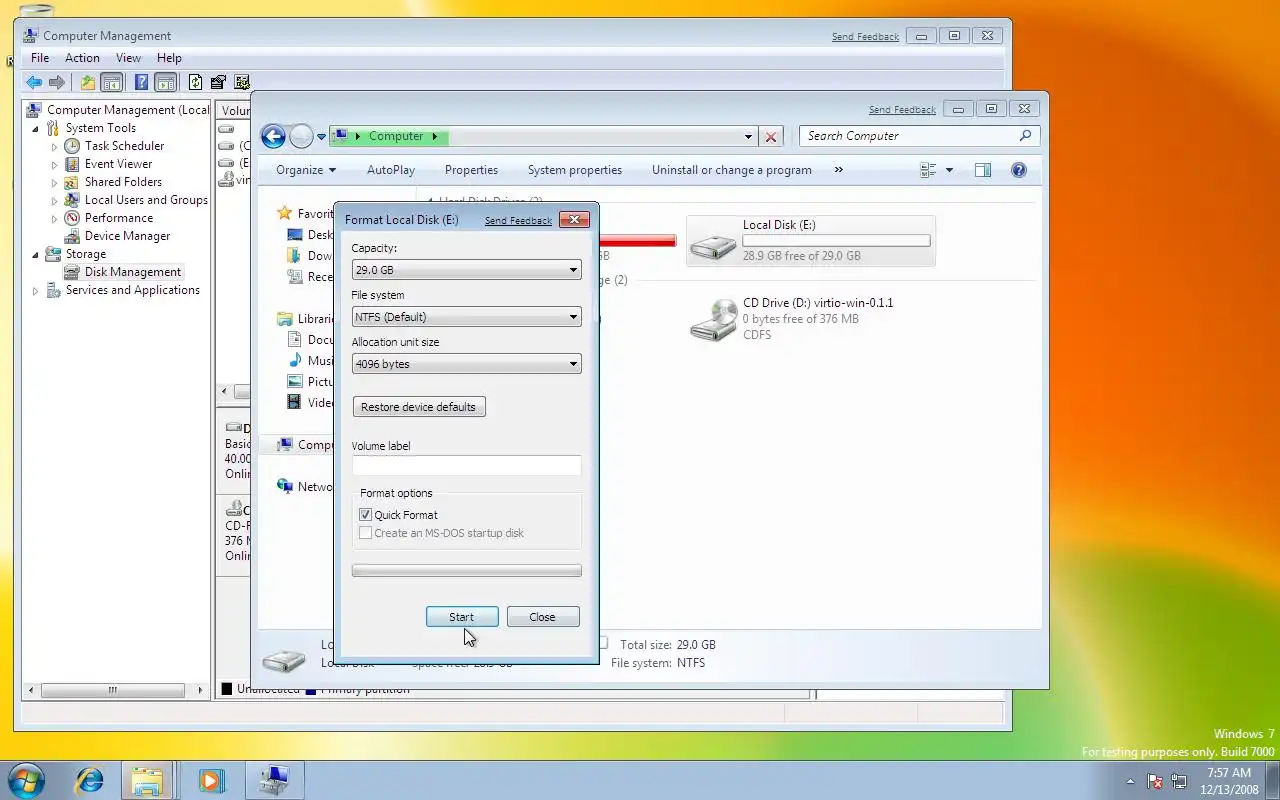1280x800 pixels.
Task: Expand Task Scheduler tree arrow
Action: (x=55, y=147)
